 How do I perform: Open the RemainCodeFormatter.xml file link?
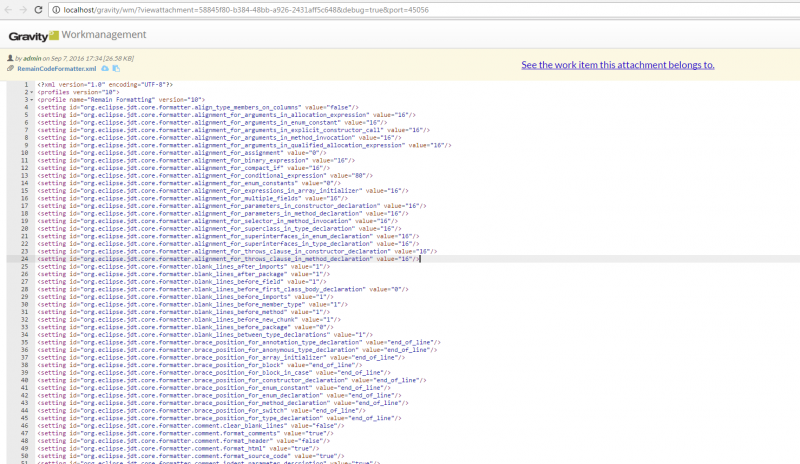point(56,69)
